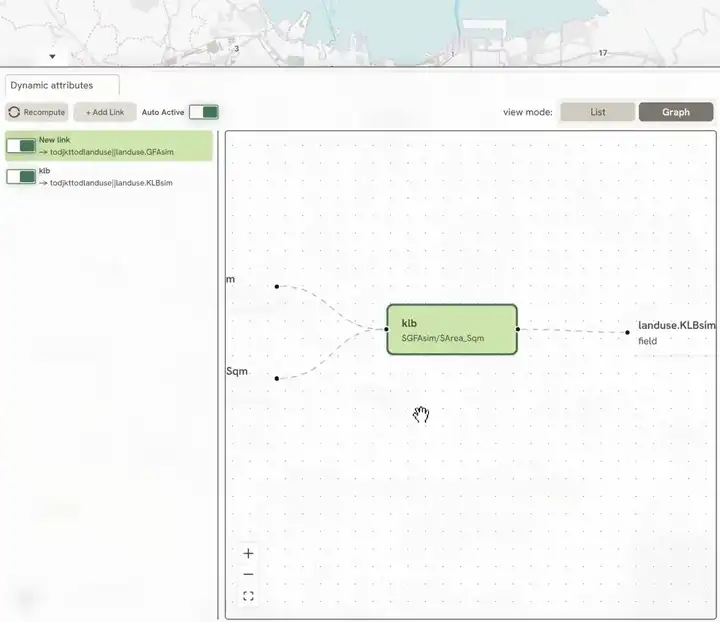Select the klb KLBsim list entry

coord(109,177)
